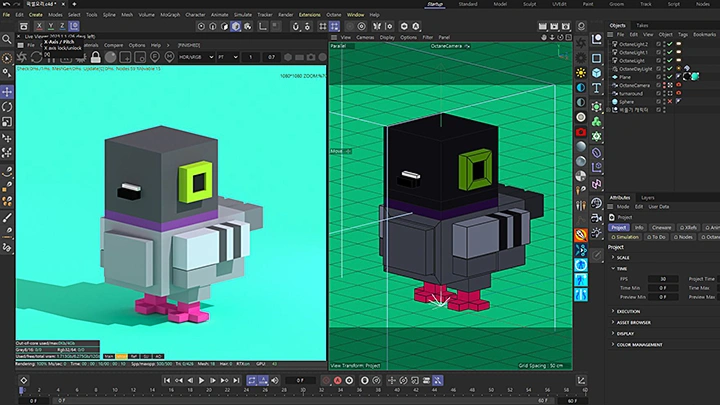Click the keyframe diamond icon left of timeline

tap(23, 380)
